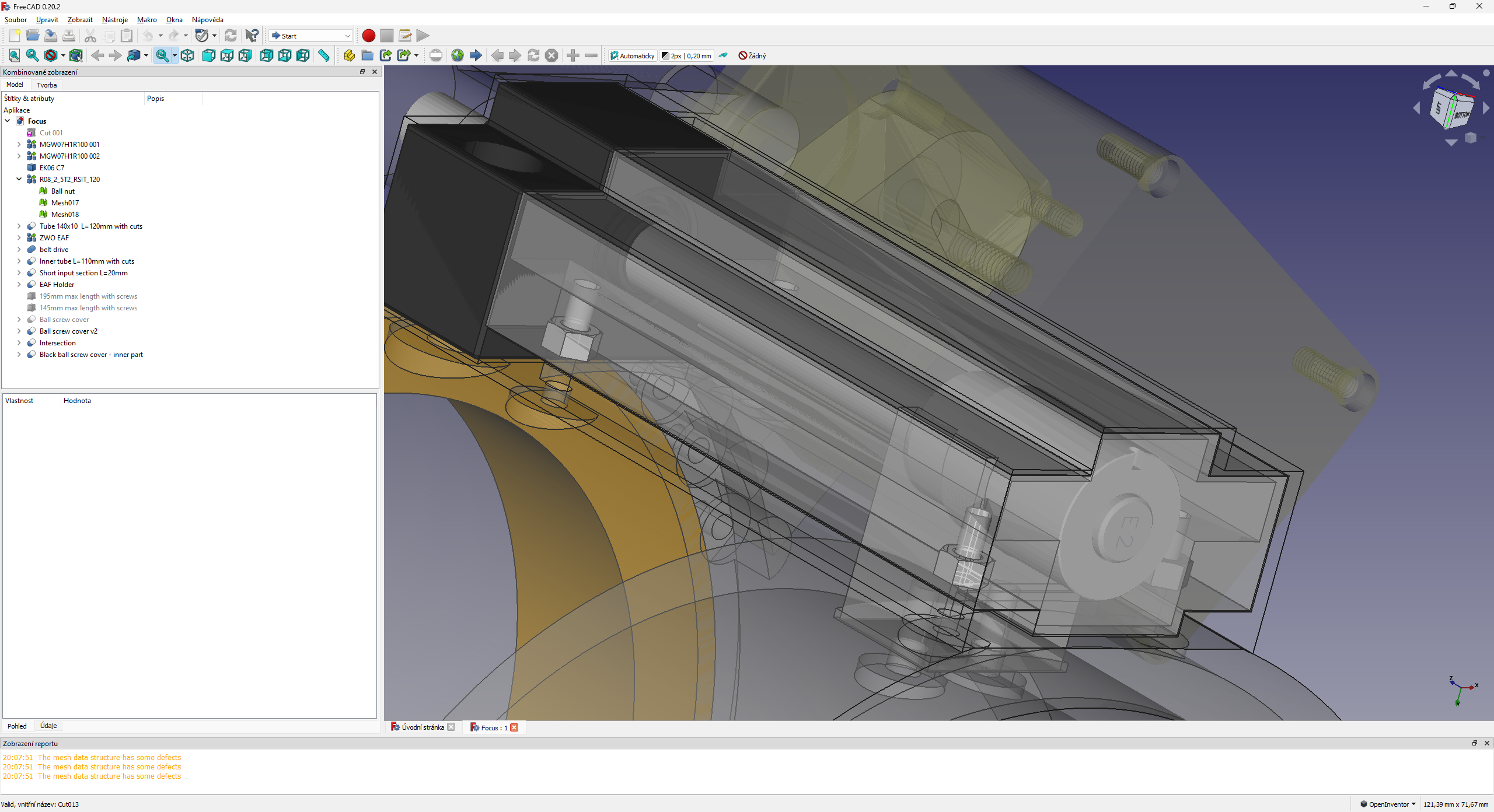Click the open file folder icon
The width and height of the screenshot is (1494, 812).
point(33,36)
